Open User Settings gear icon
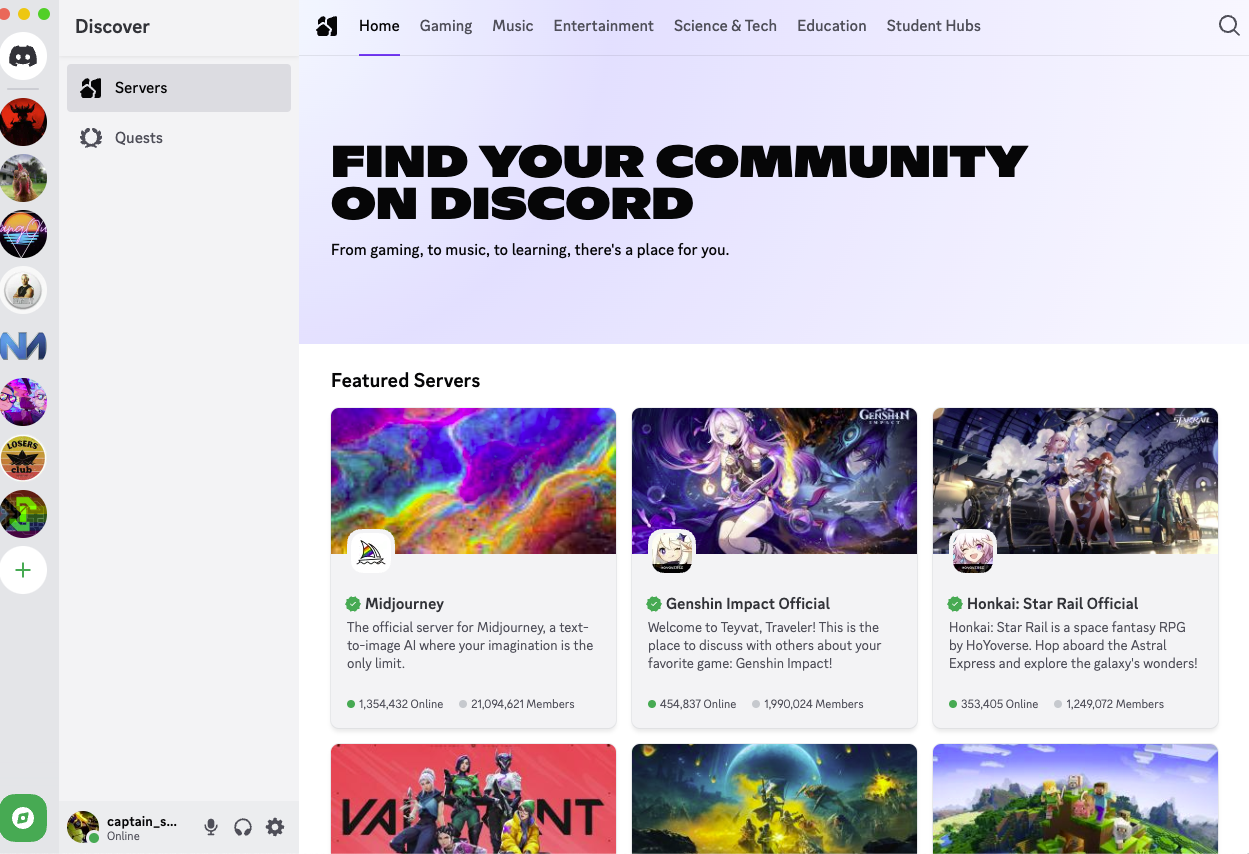This screenshot has width=1249, height=854. [275, 827]
